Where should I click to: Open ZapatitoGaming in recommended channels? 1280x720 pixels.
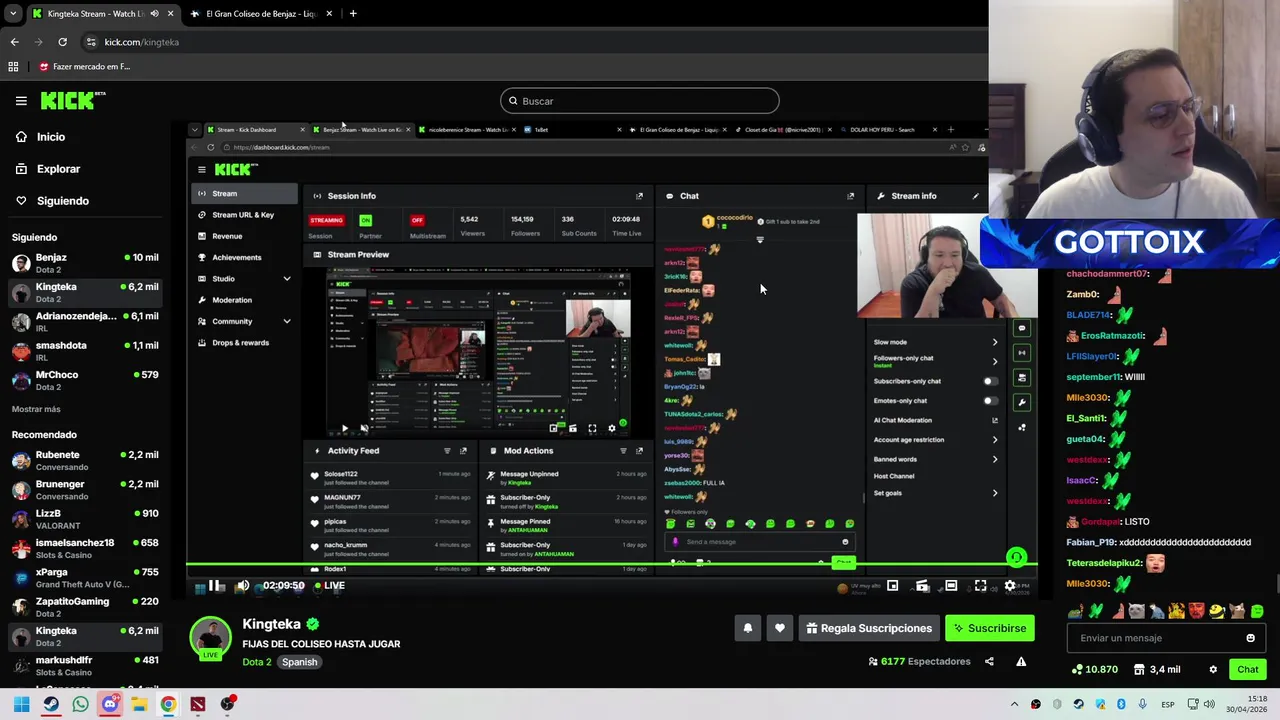pos(85,607)
